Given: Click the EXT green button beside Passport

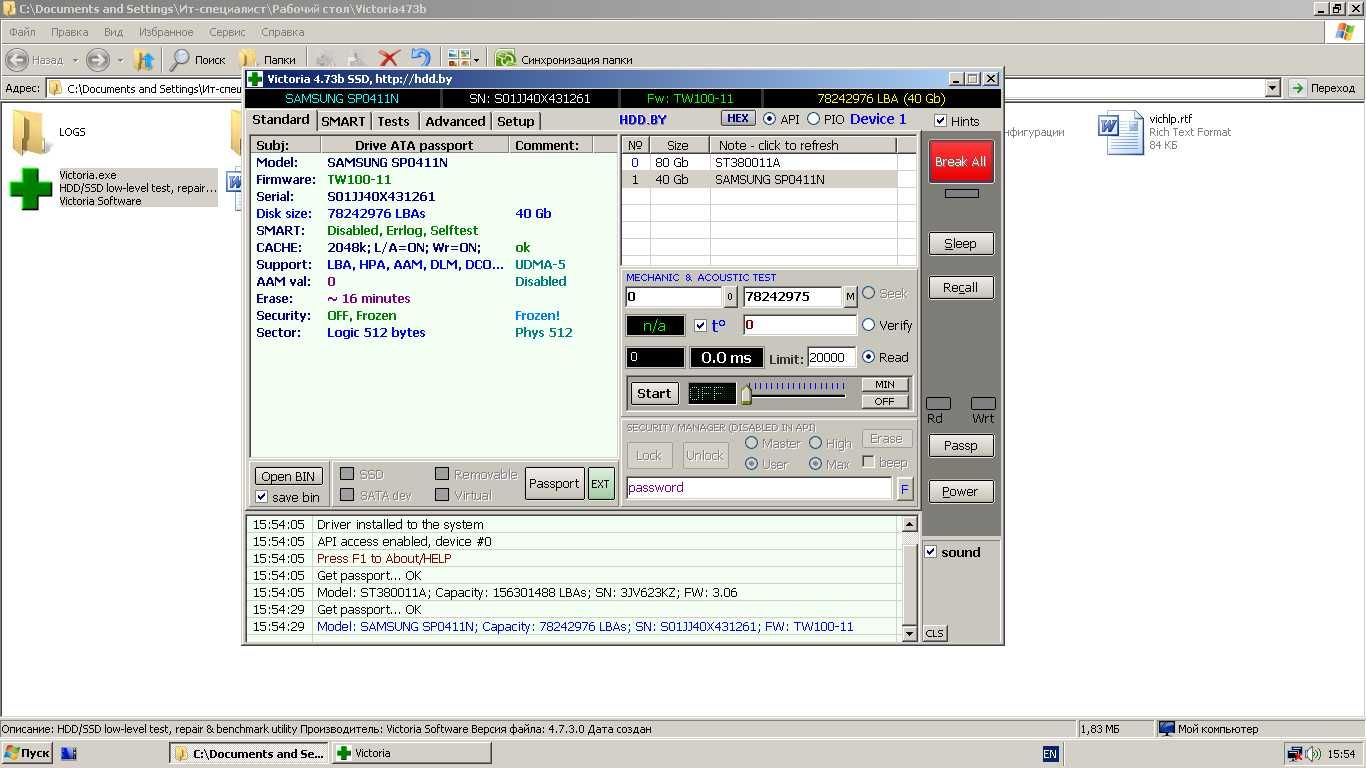Looking at the screenshot, I should coord(600,484).
